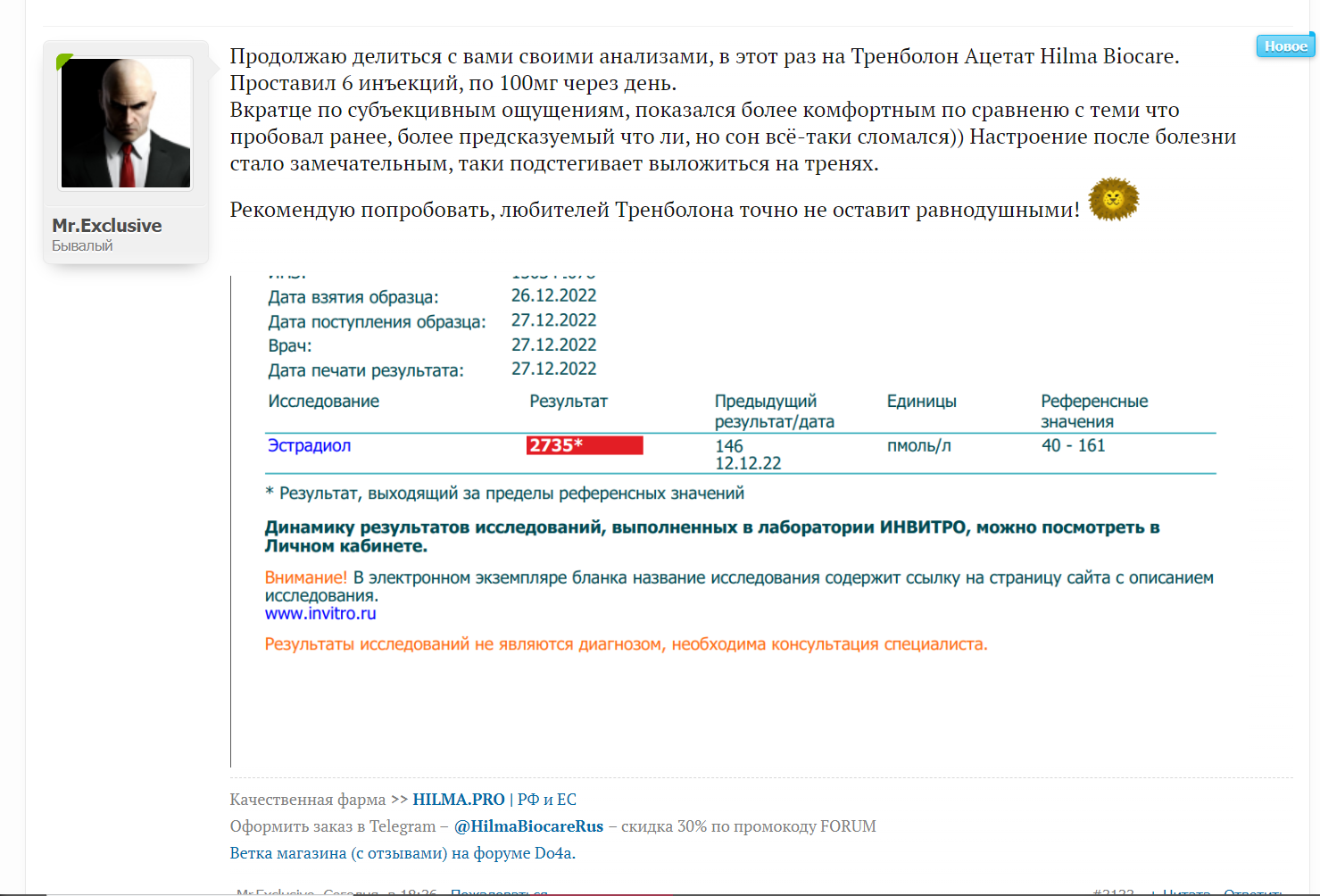Click the lion emoji smiley
The height and width of the screenshot is (896, 1320).
(1114, 199)
